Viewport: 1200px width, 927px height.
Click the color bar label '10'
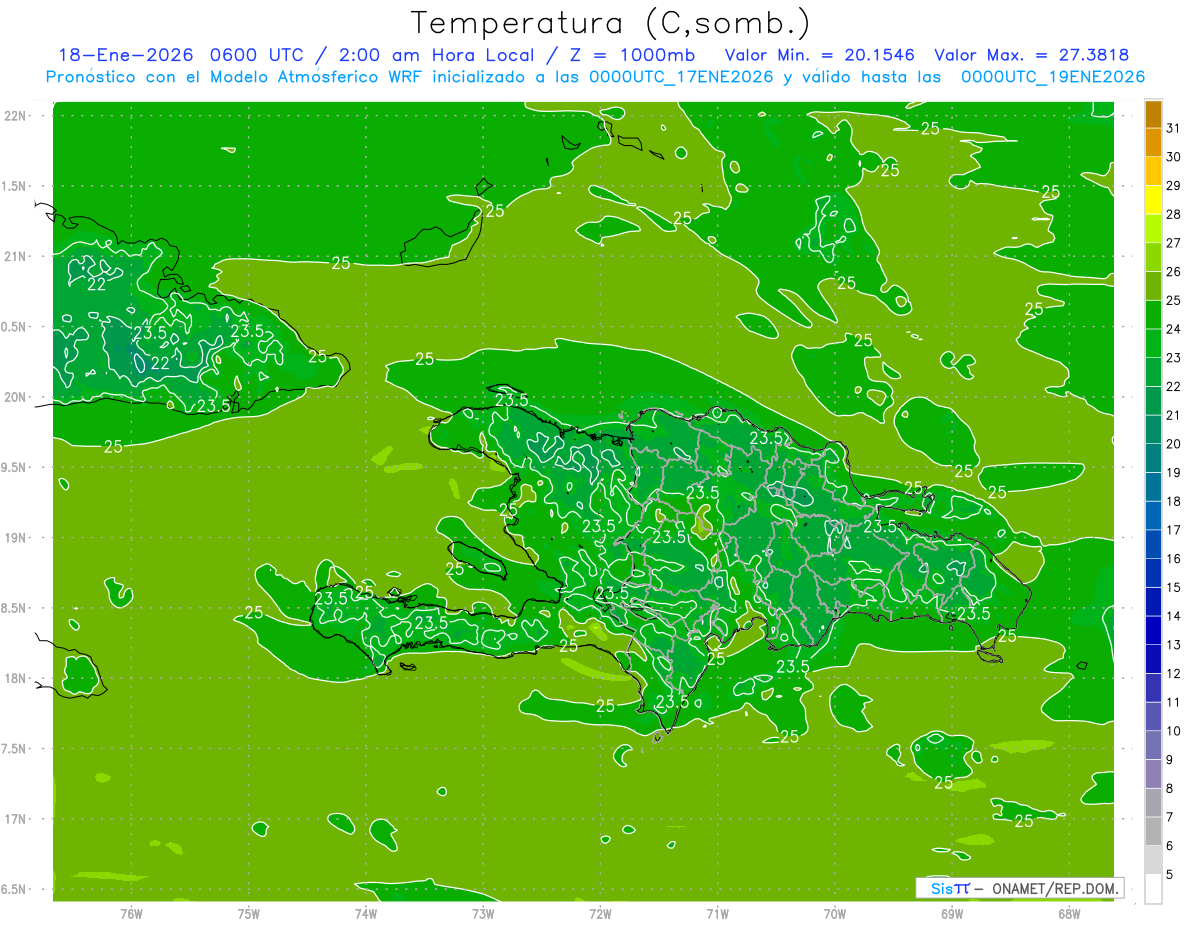[x=1173, y=731]
